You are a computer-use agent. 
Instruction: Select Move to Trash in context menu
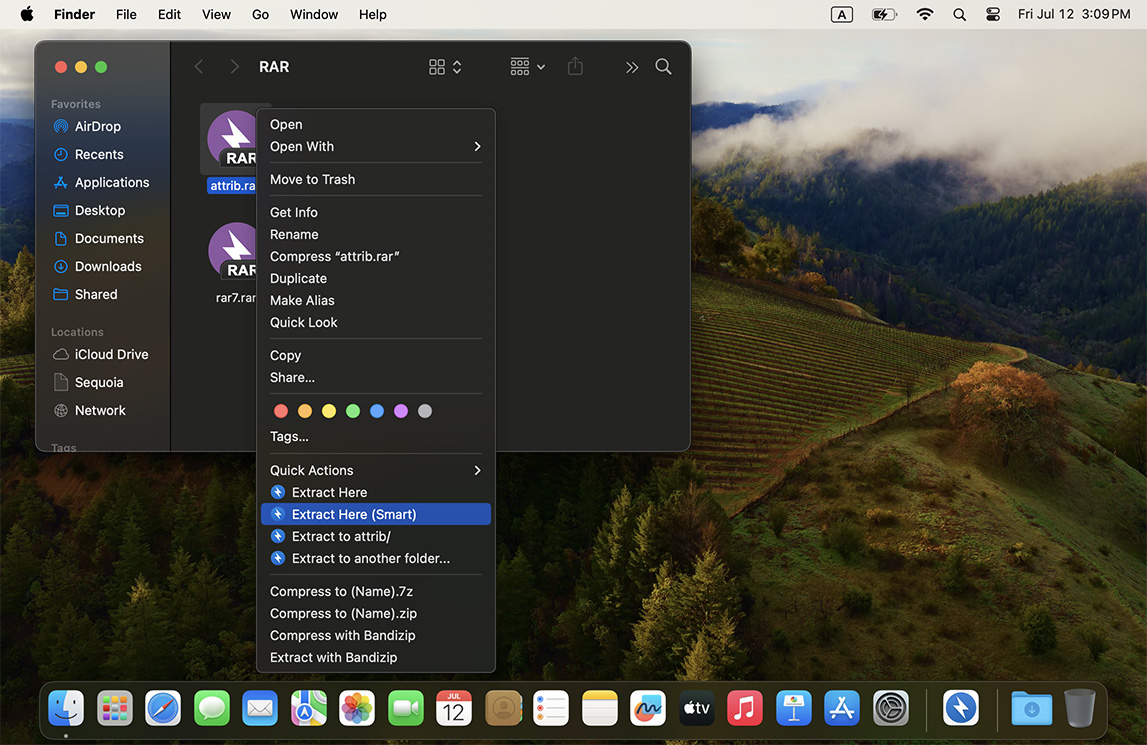click(x=313, y=180)
